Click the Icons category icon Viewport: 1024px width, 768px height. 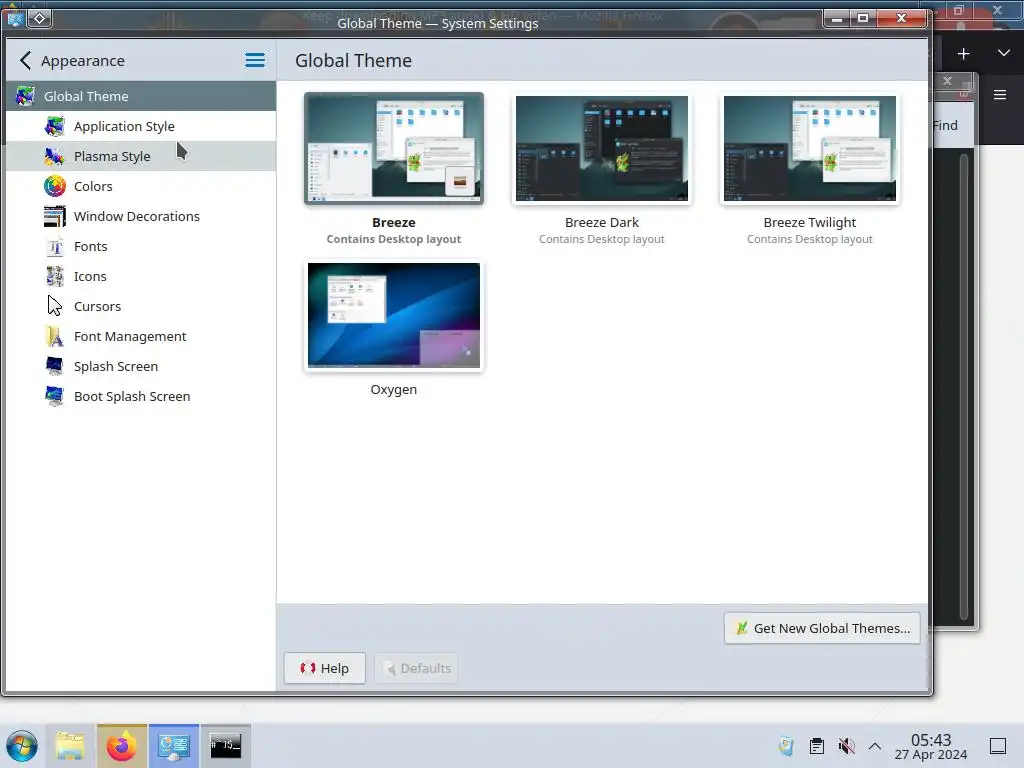[55, 276]
